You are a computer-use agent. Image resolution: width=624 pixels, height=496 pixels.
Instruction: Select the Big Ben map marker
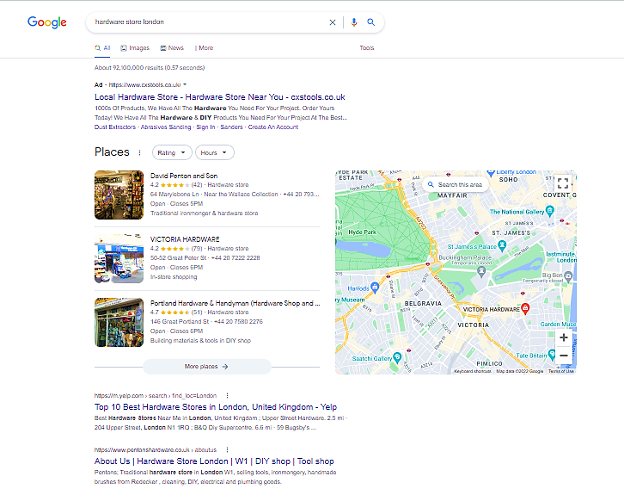coord(568,275)
